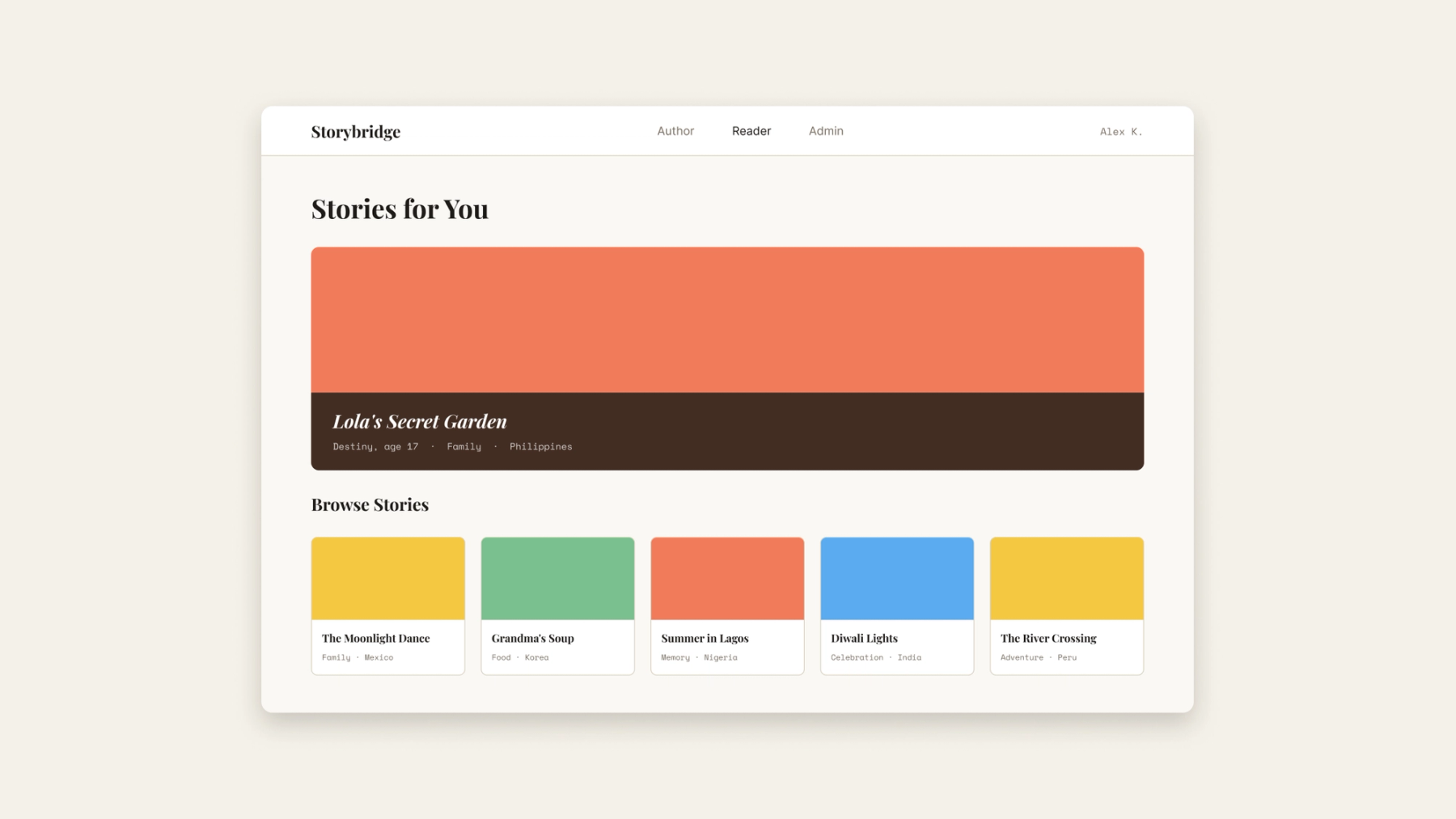Open The River Crossing story title

(1048, 639)
